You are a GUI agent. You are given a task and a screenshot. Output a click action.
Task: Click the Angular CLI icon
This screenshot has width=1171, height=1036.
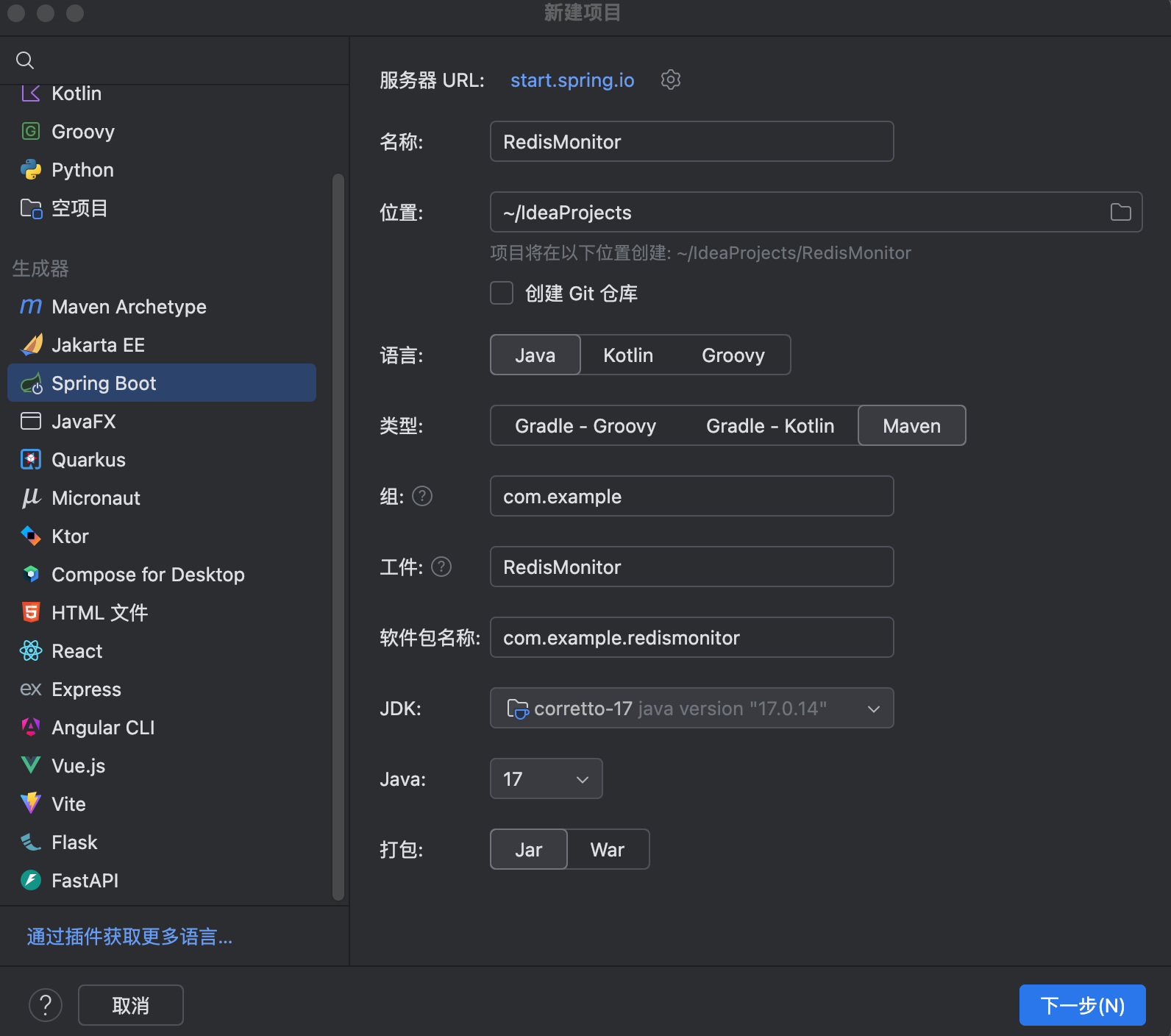click(31, 728)
